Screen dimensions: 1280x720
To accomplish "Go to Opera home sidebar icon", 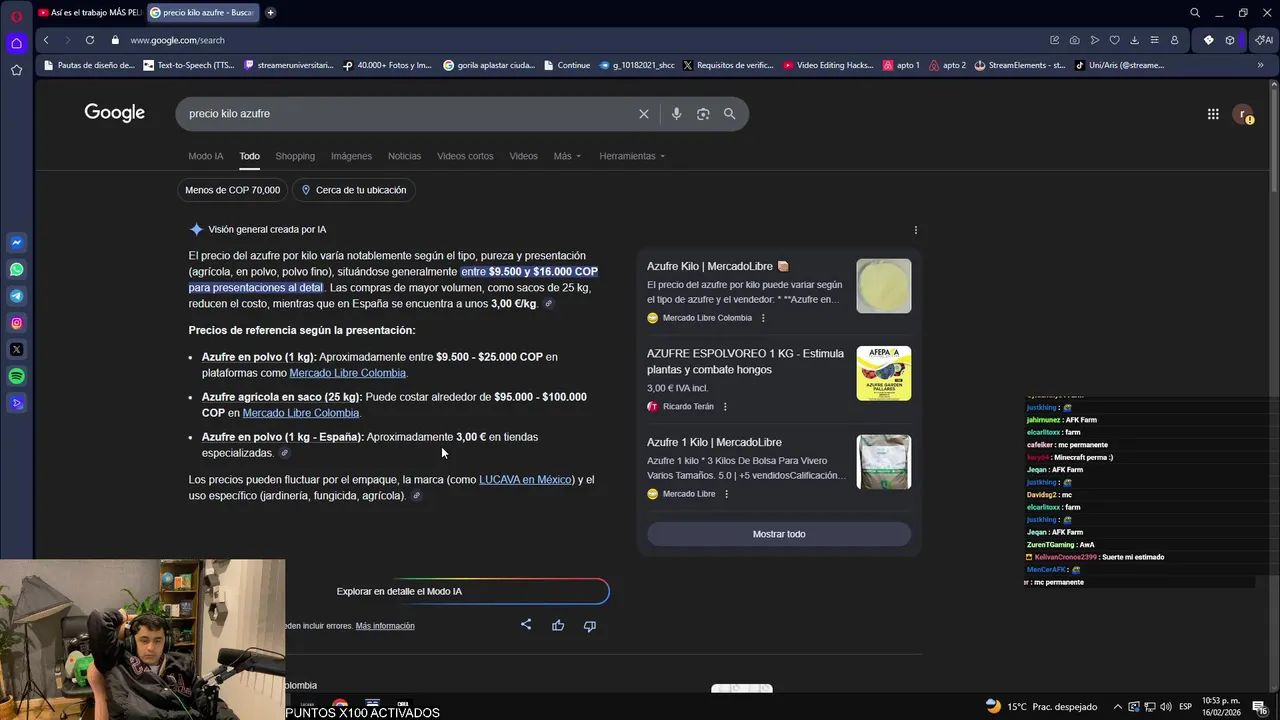I will 16,43.
